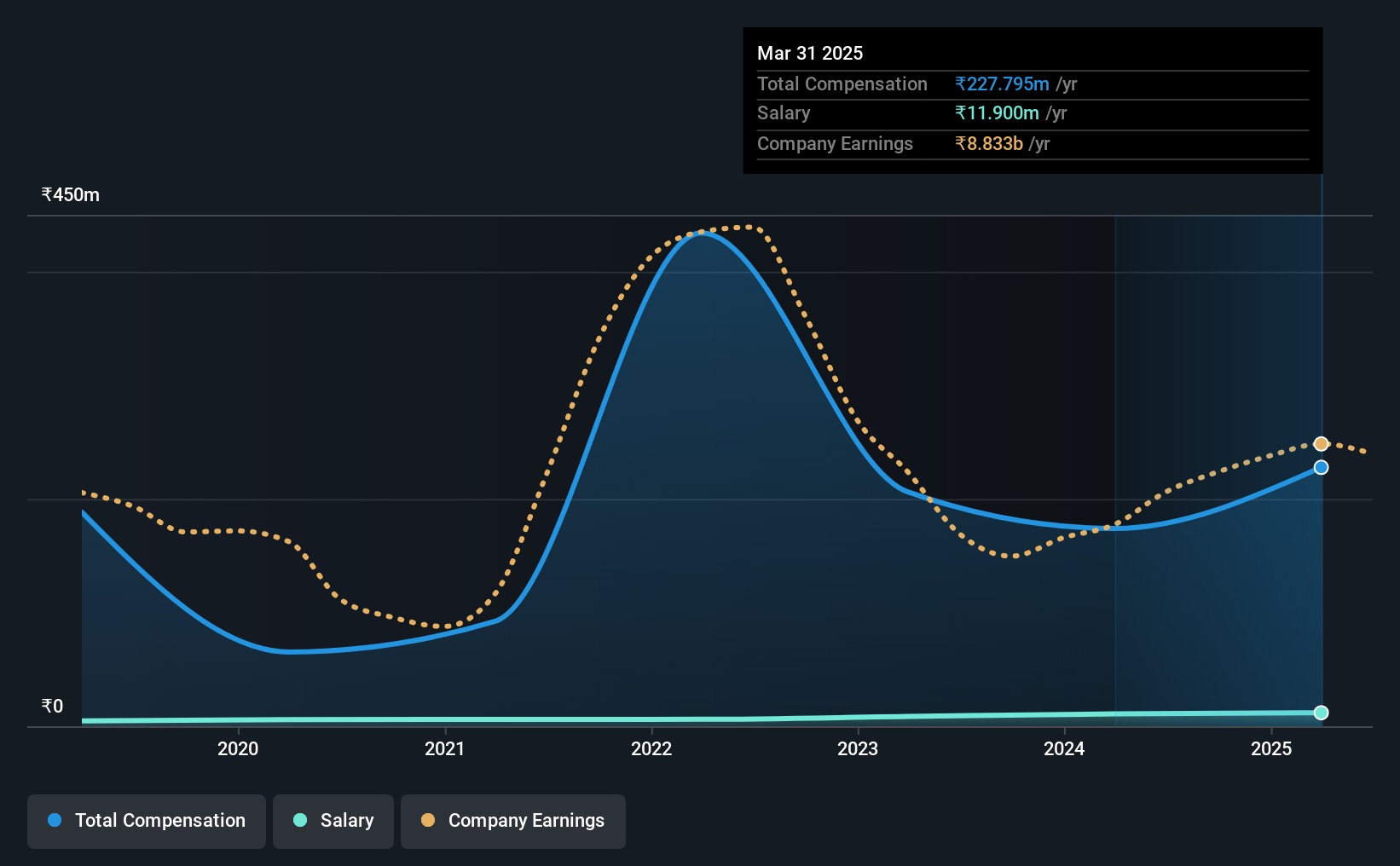Click the 2024 x-axis label
The width and height of the screenshot is (1400, 866).
[x=1064, y=748]
